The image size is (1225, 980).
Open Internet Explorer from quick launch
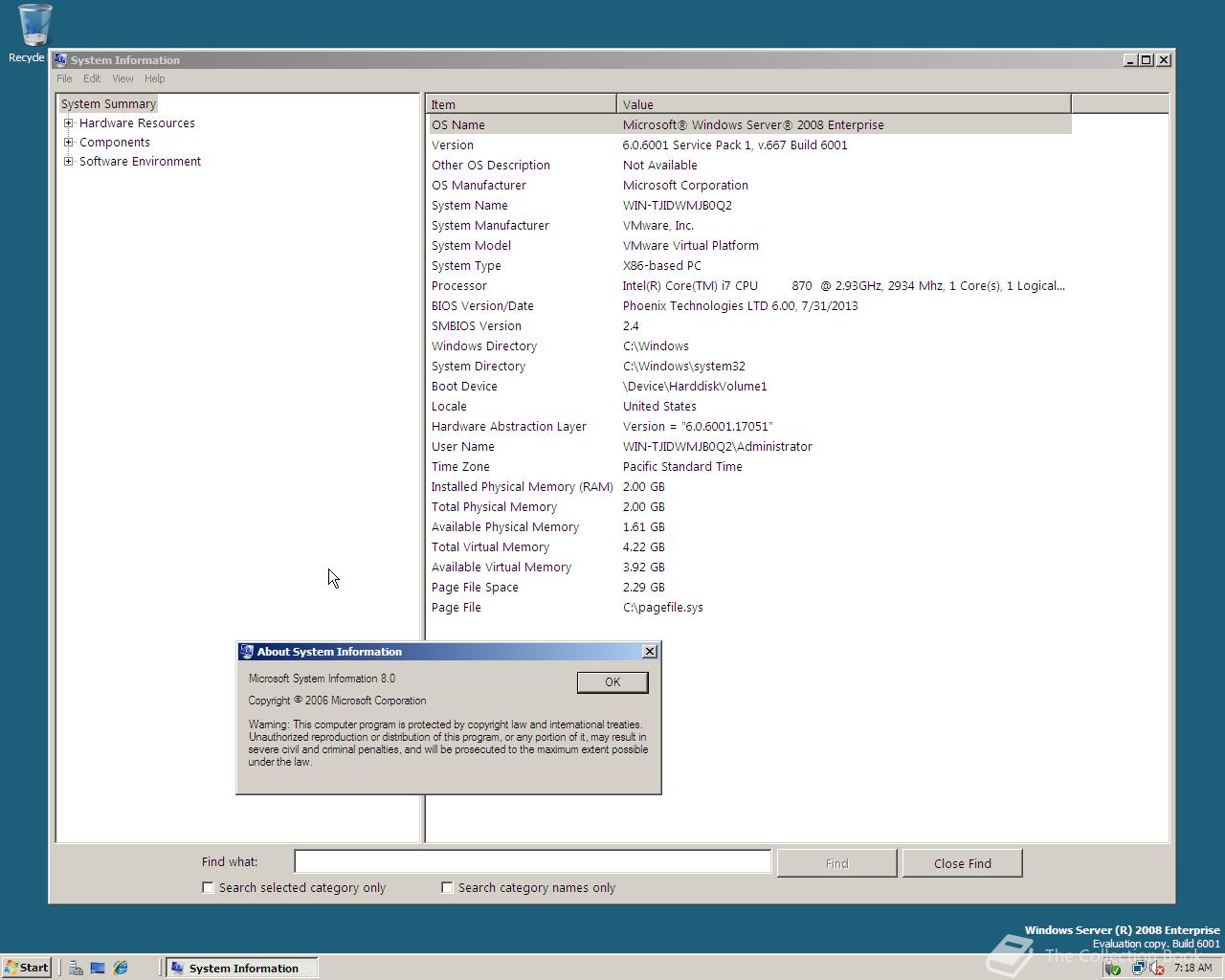(x=121, y=968)
